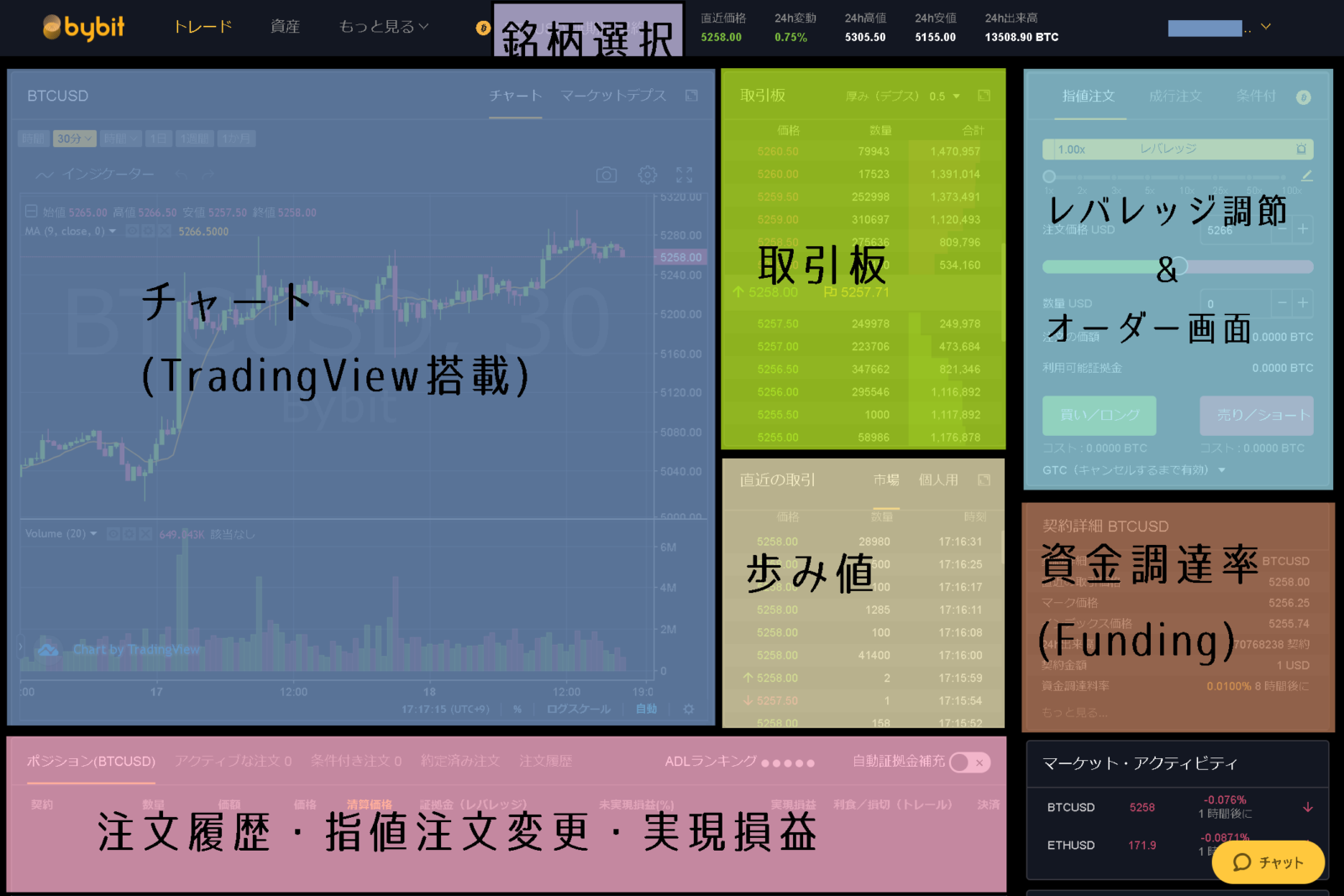Open chart settings via the gear icon
This screenshot has width=1344, height=896.
[647, 175]
